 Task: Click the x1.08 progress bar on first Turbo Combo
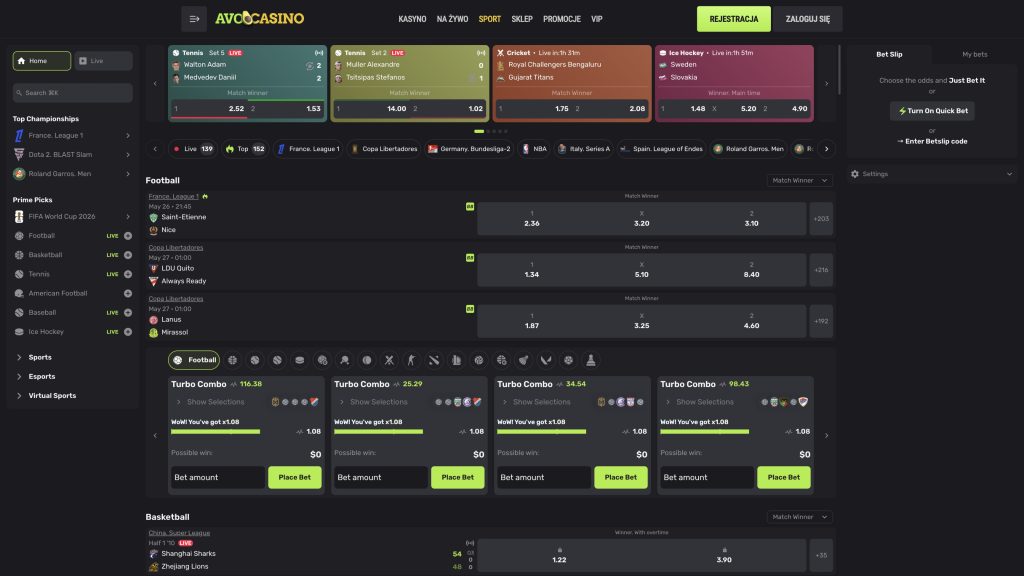click(x=216, y=432)
